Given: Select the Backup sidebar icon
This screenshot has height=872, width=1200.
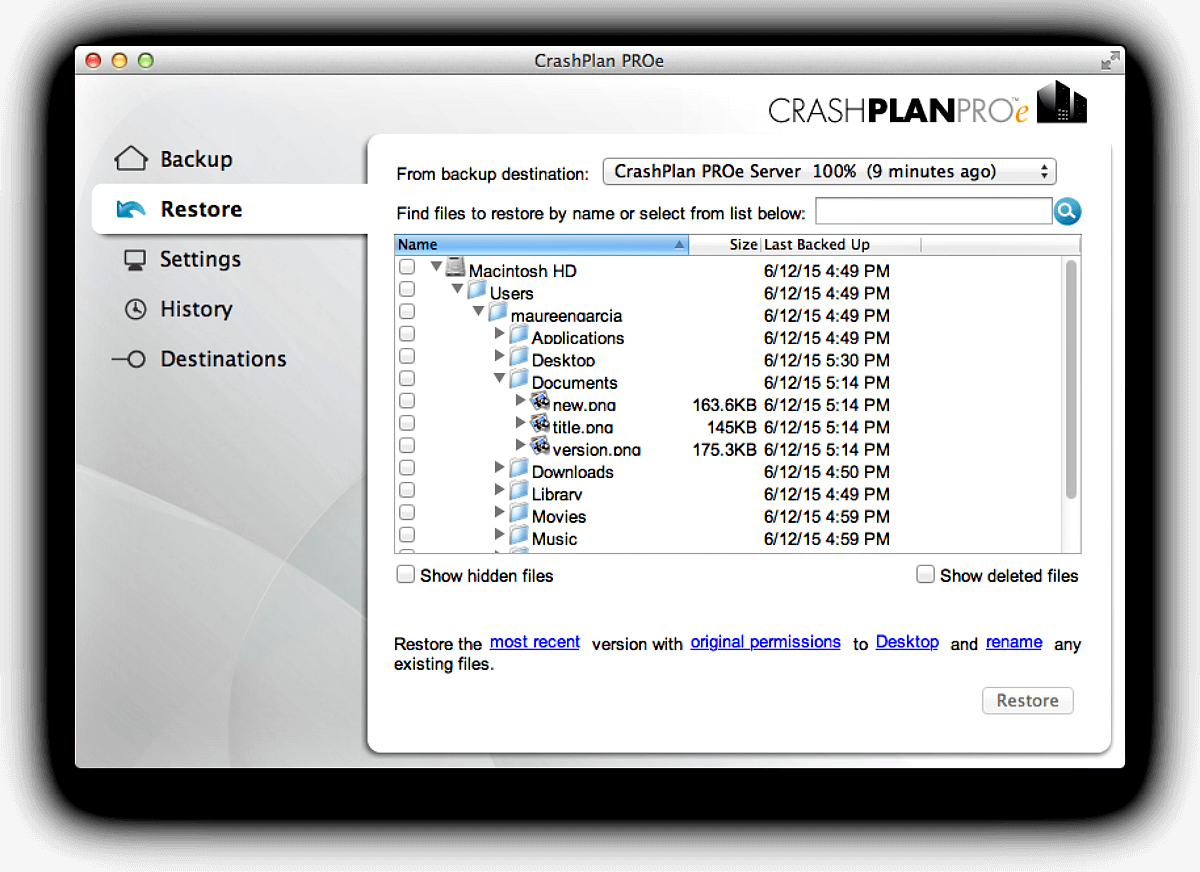Looking at the screenshot, I should (131, 158).
